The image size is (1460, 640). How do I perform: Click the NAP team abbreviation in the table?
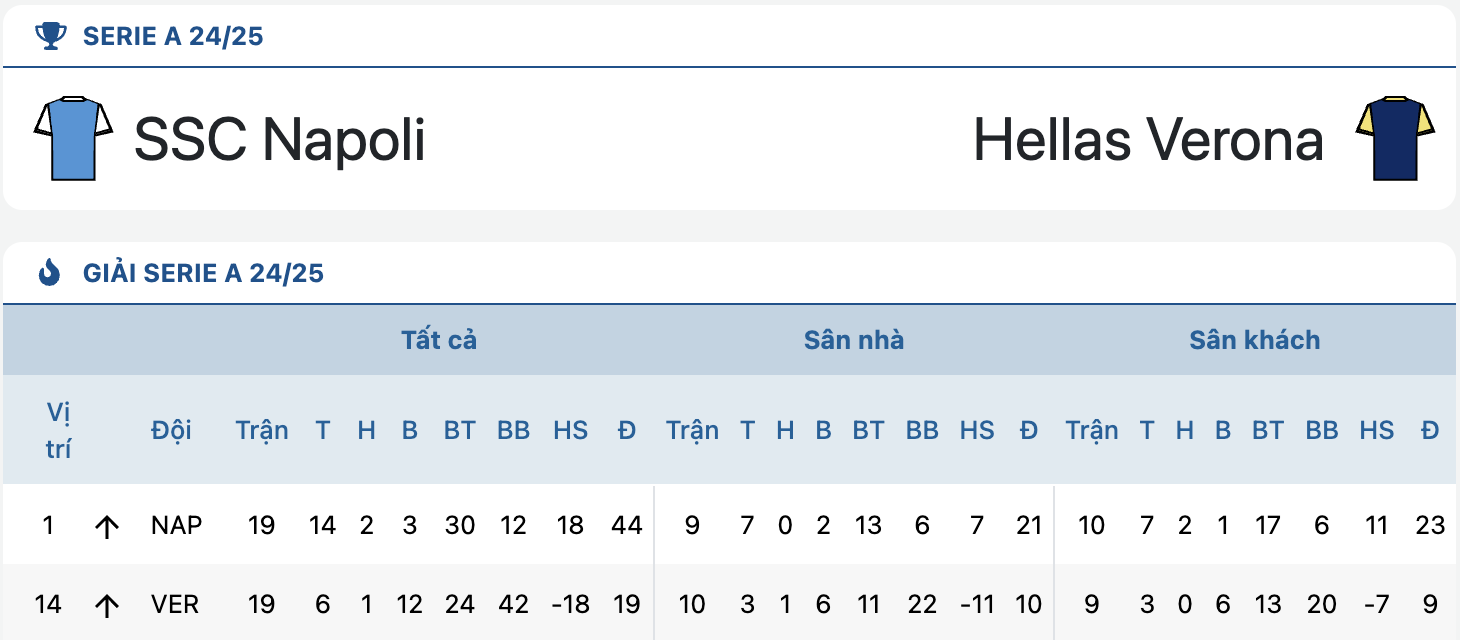[176, 525]
